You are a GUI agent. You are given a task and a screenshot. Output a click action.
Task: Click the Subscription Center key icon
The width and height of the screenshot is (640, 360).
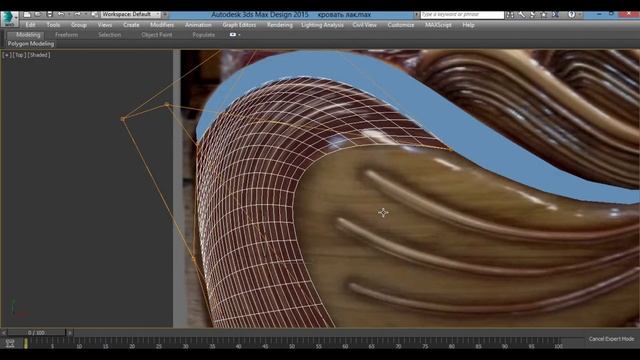[x=522, y=15]
